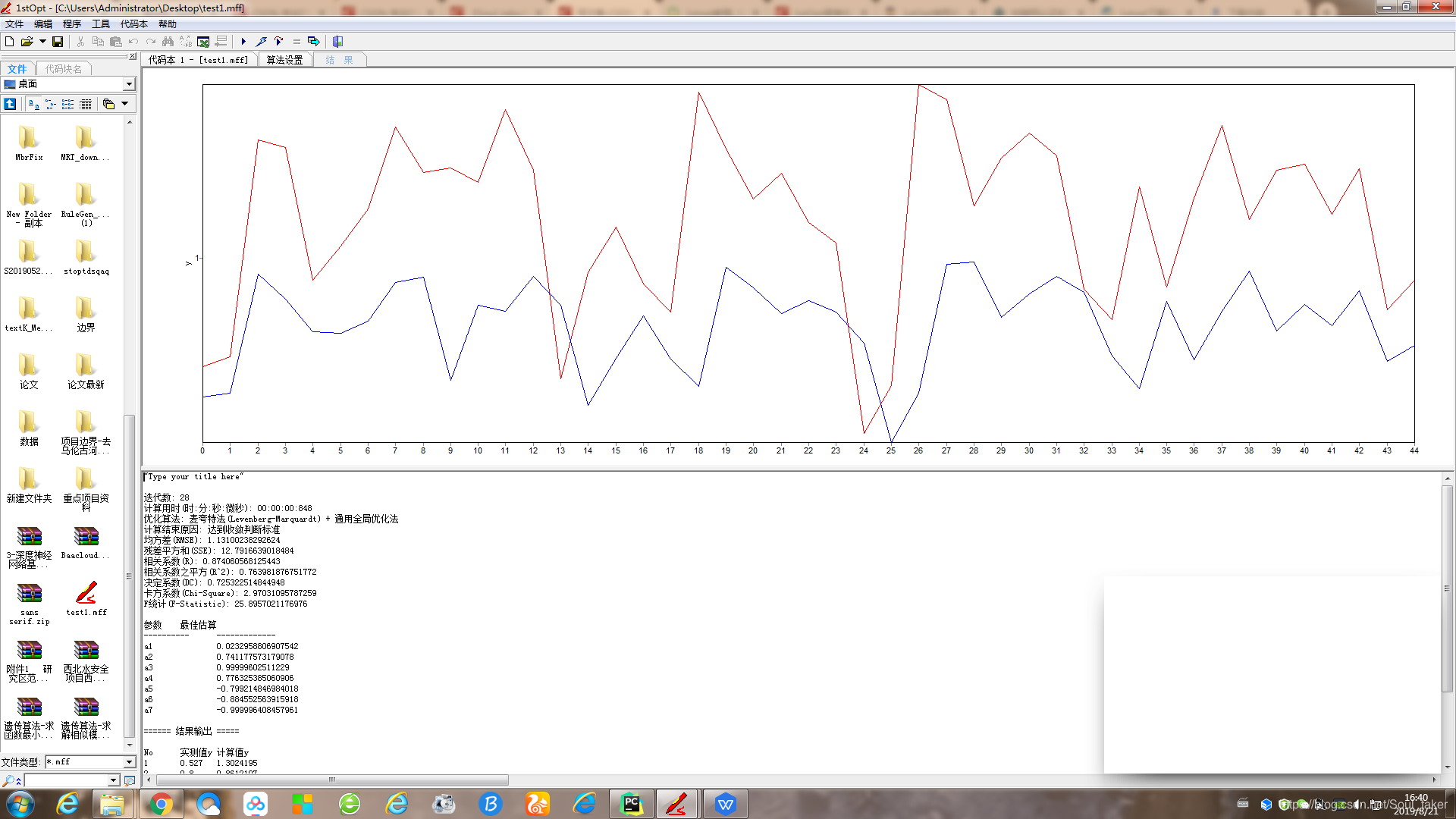Click the Save floppy disk icon
Screen dimensions: 1456x819
pos(58,42)
